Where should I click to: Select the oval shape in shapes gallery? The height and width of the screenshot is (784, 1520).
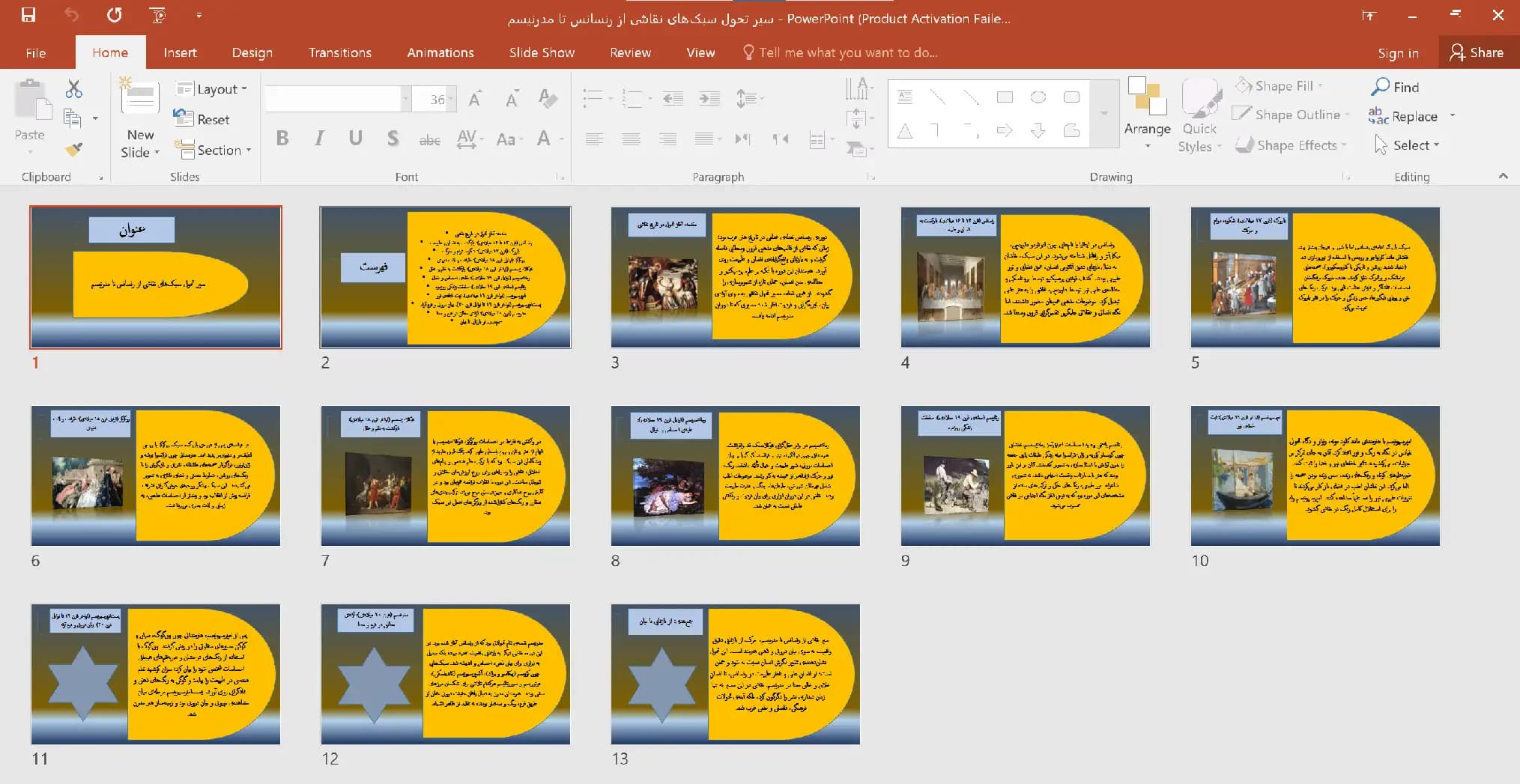(1038, 97)
